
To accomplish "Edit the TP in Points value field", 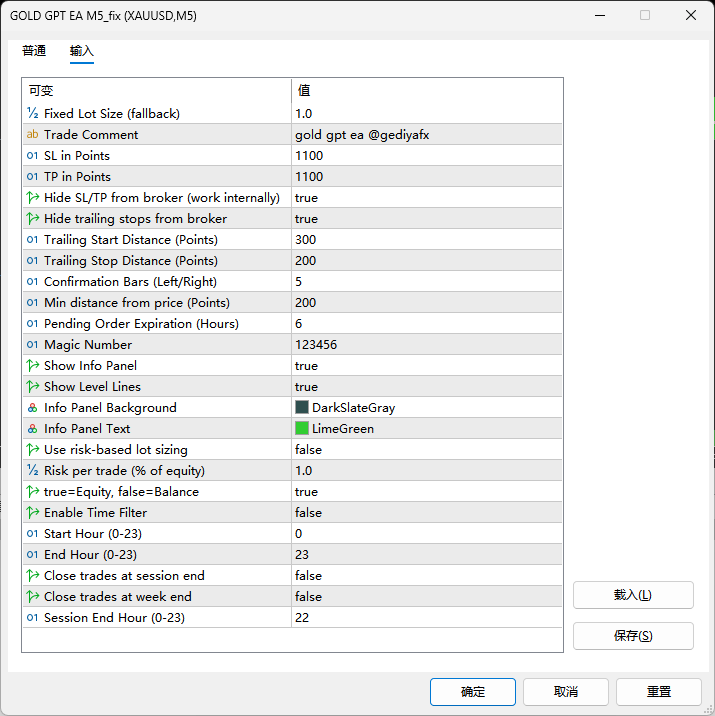I will click(426, 176).
